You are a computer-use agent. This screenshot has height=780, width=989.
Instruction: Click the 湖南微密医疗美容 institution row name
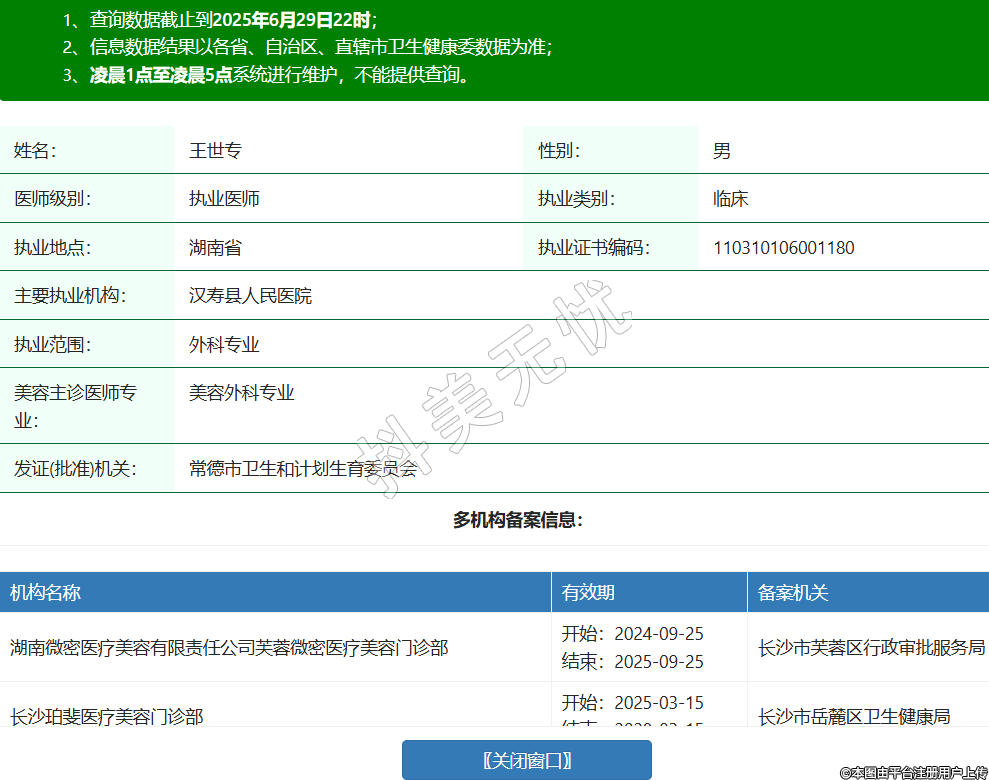pos(229,648)
